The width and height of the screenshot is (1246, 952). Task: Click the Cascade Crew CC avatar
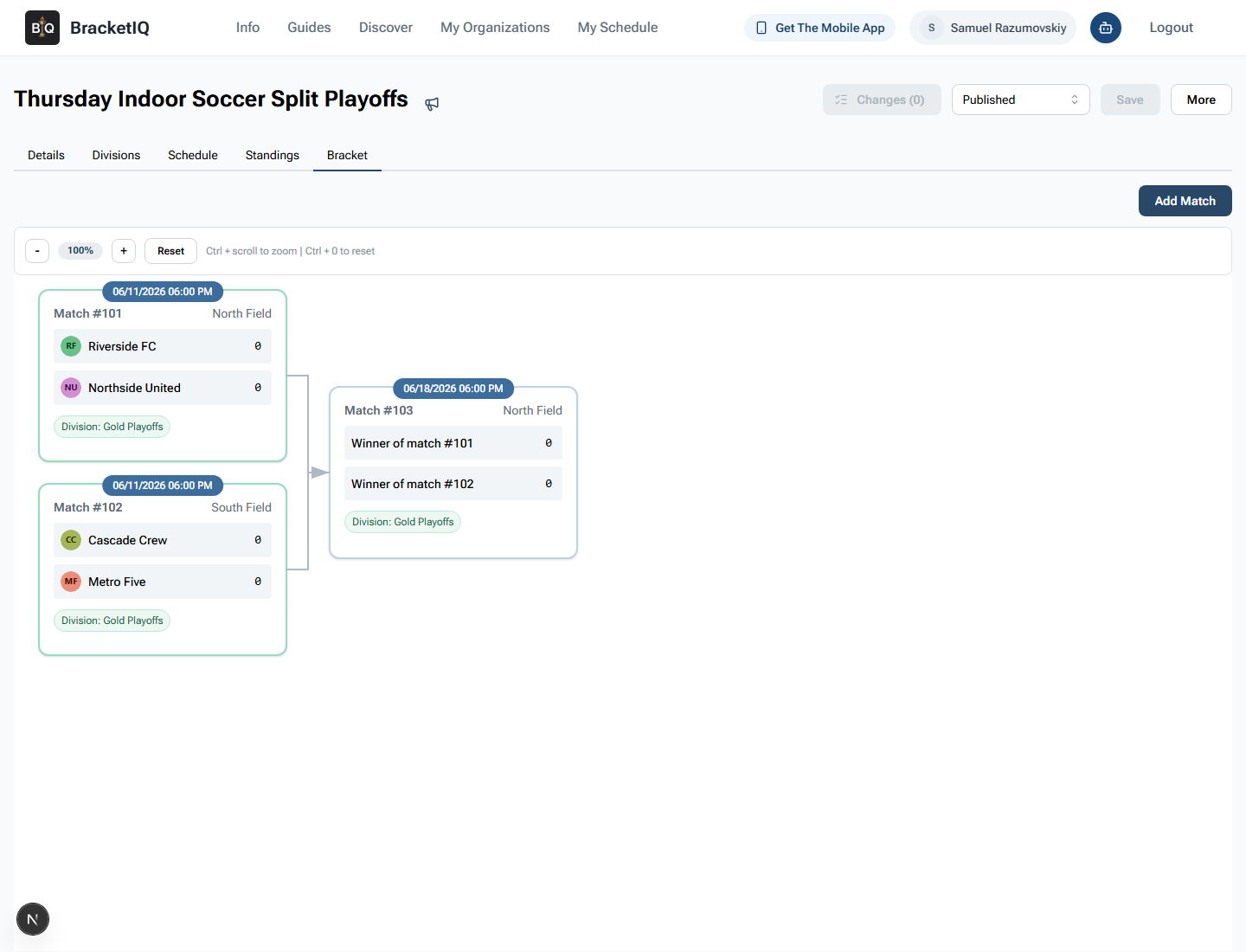tap(71, 540)
